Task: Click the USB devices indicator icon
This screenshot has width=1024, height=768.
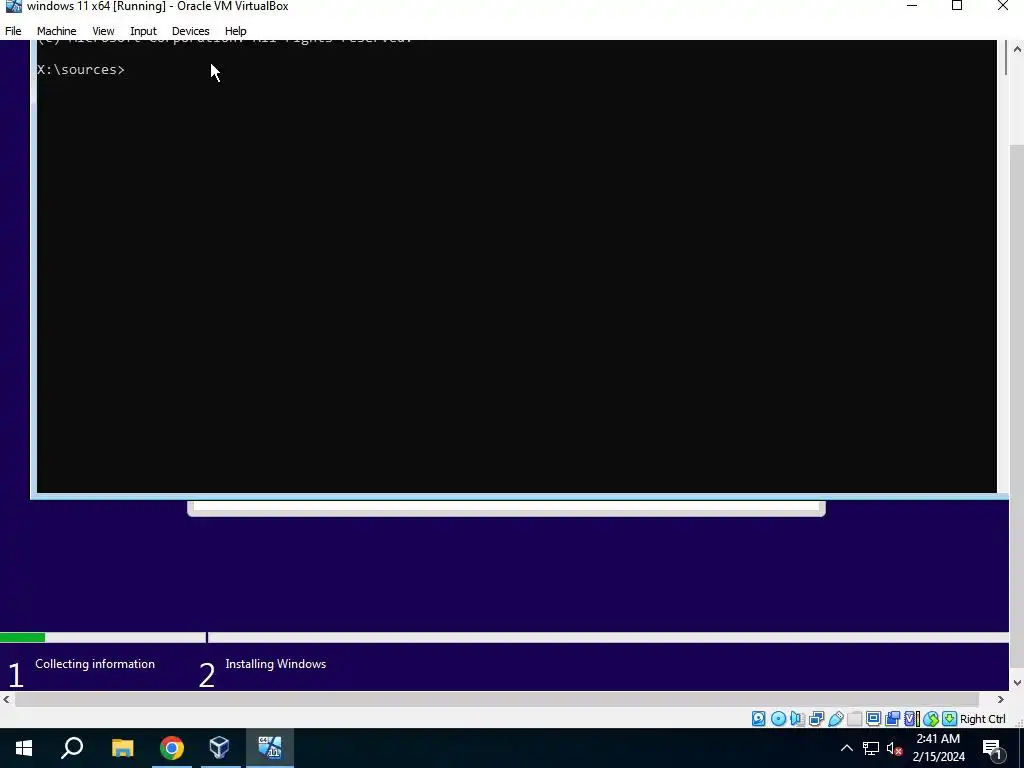Action: click(836, 718)
